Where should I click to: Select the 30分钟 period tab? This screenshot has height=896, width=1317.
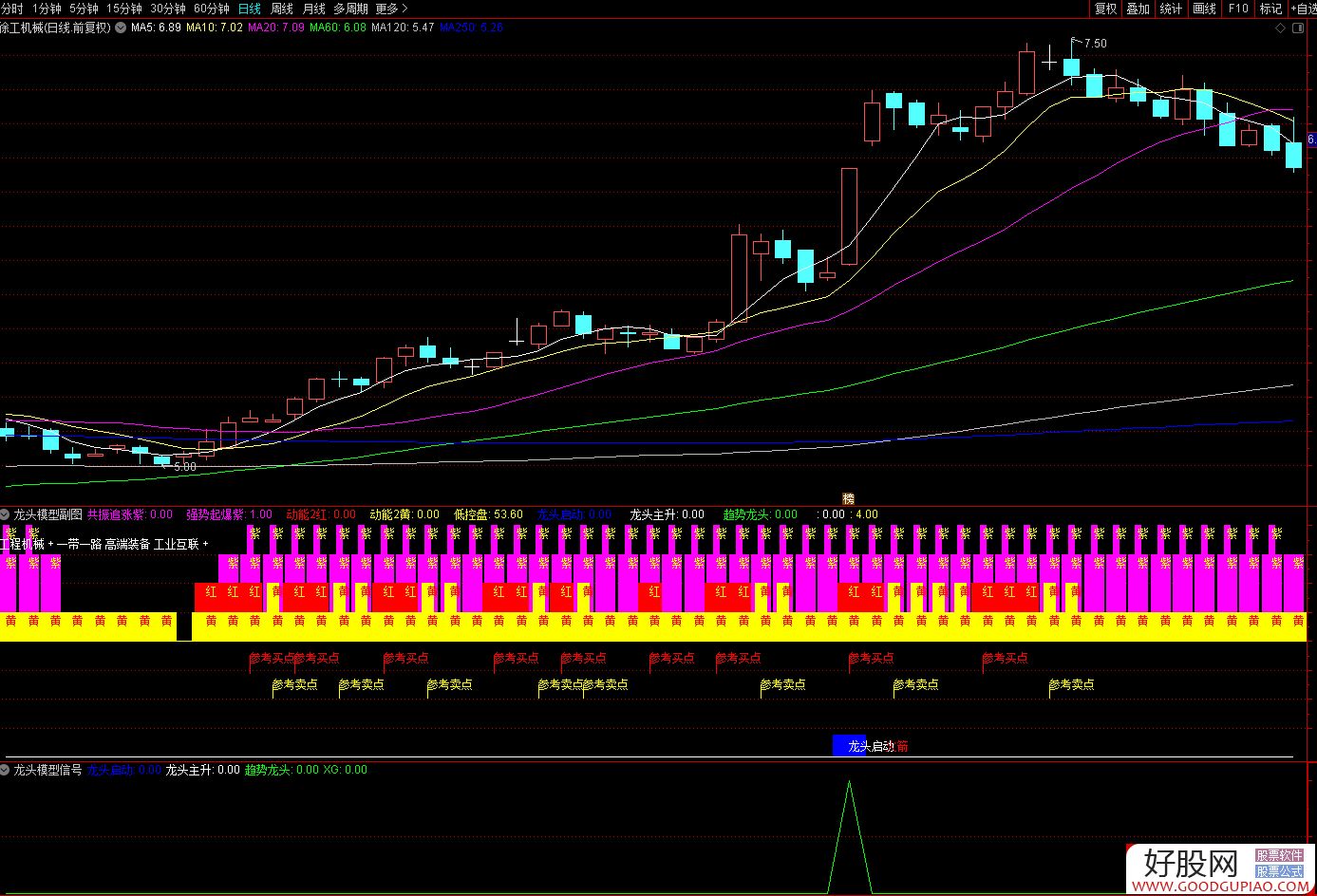click(167, 9)
